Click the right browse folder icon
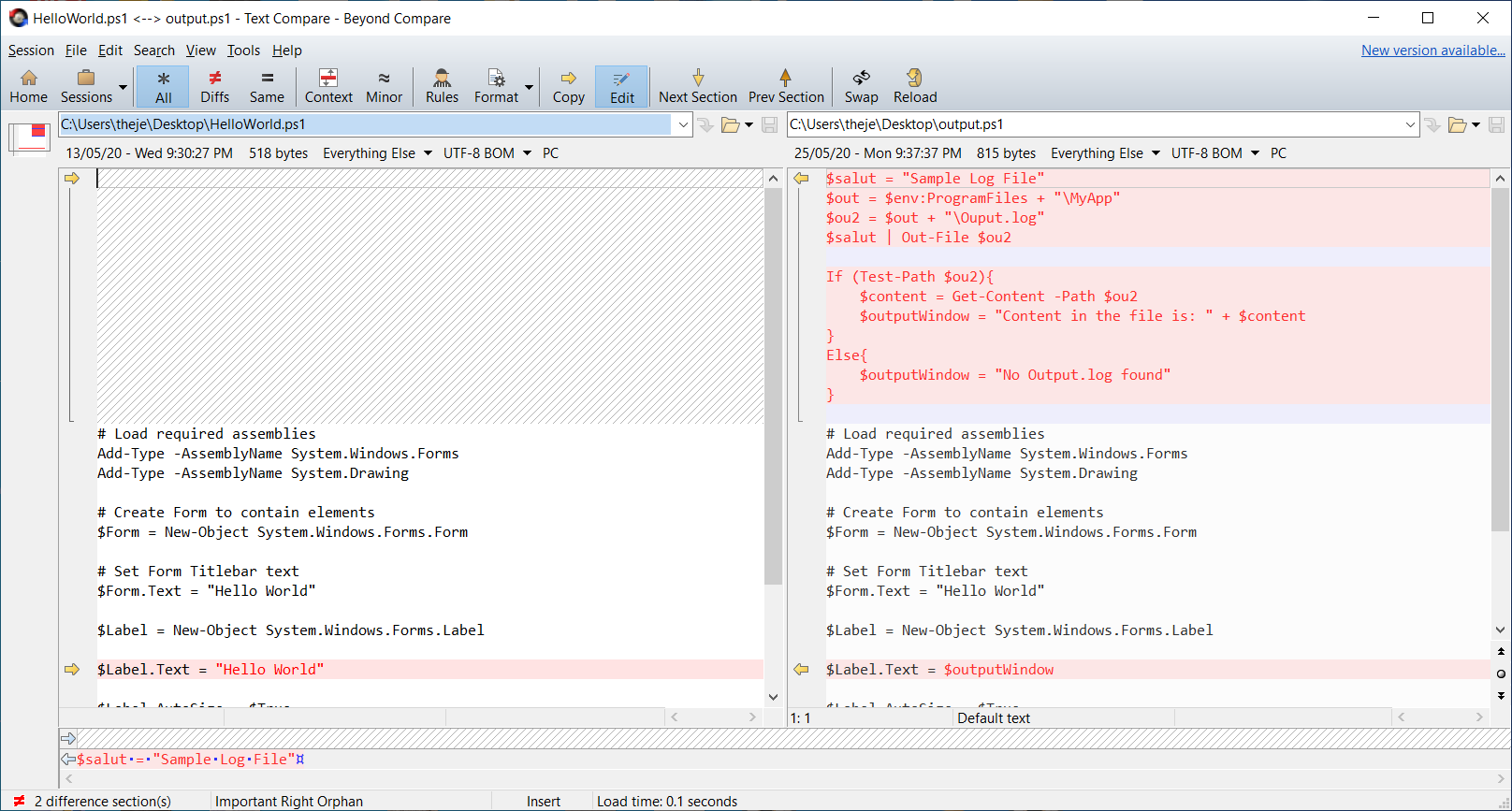This screenshot has width=1512, height=811. point(1457,124)
